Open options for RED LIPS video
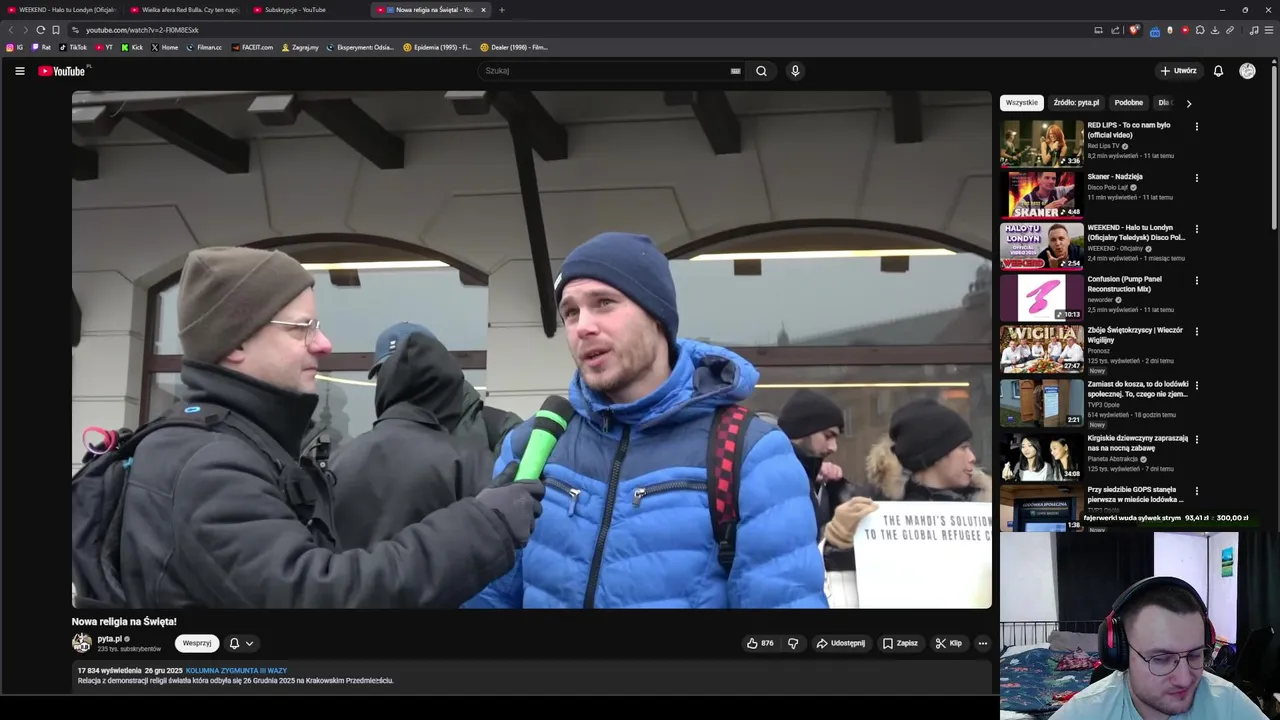Image resolution: width=1280 pixels, height=720 pixels. (x=1196, y=127)
